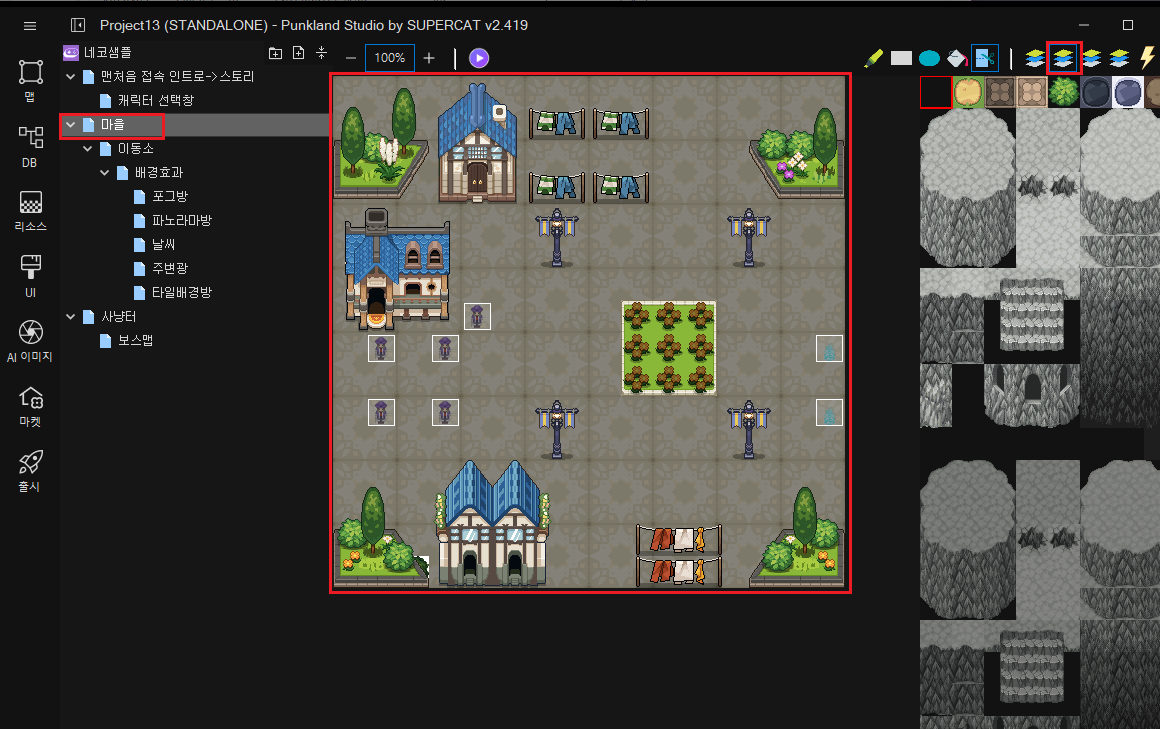This screenshot has height=729, width=1160.
Task: Add a new map file in tree
Action: 298,53
